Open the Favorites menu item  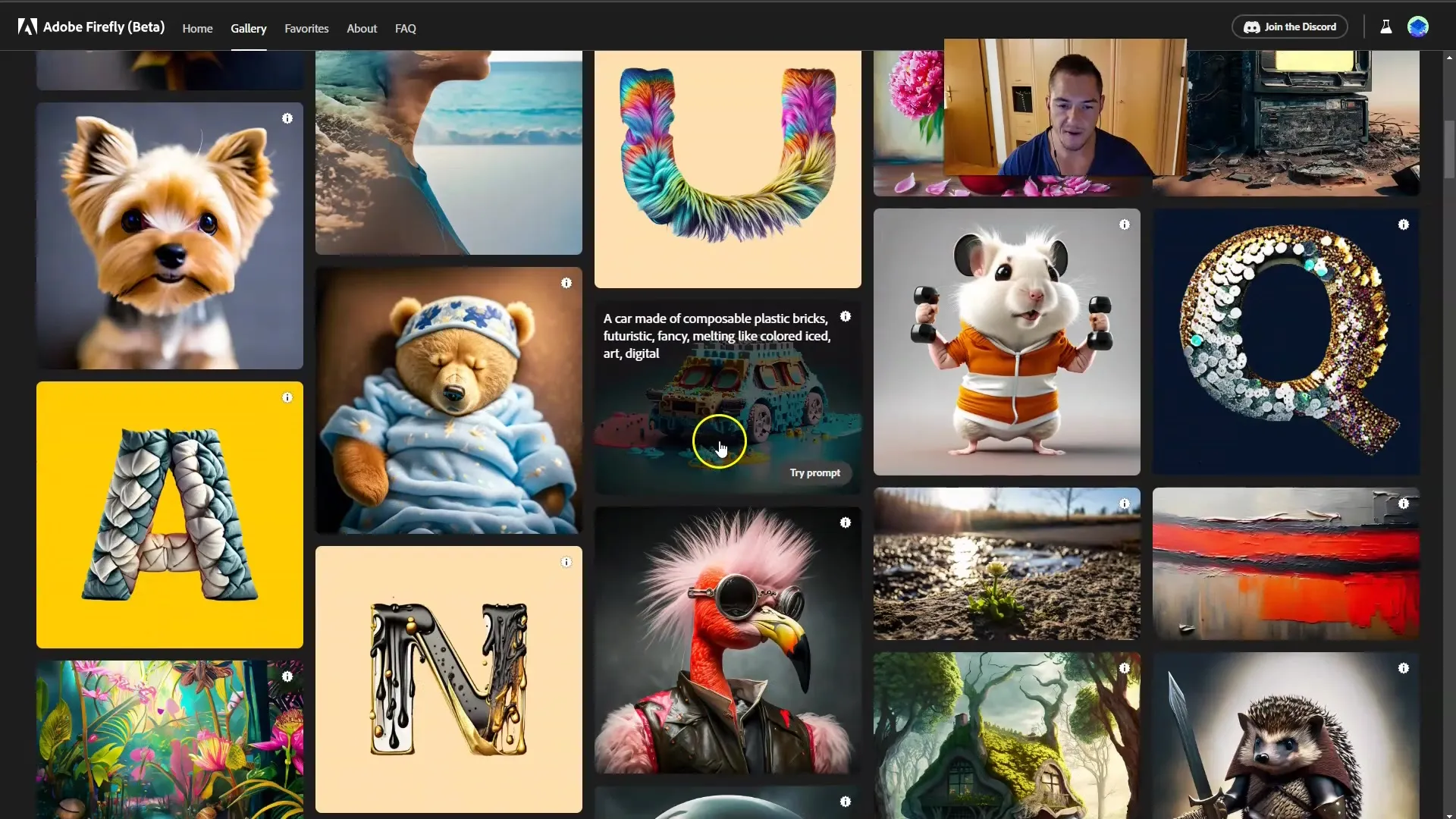tap(306, 28)
